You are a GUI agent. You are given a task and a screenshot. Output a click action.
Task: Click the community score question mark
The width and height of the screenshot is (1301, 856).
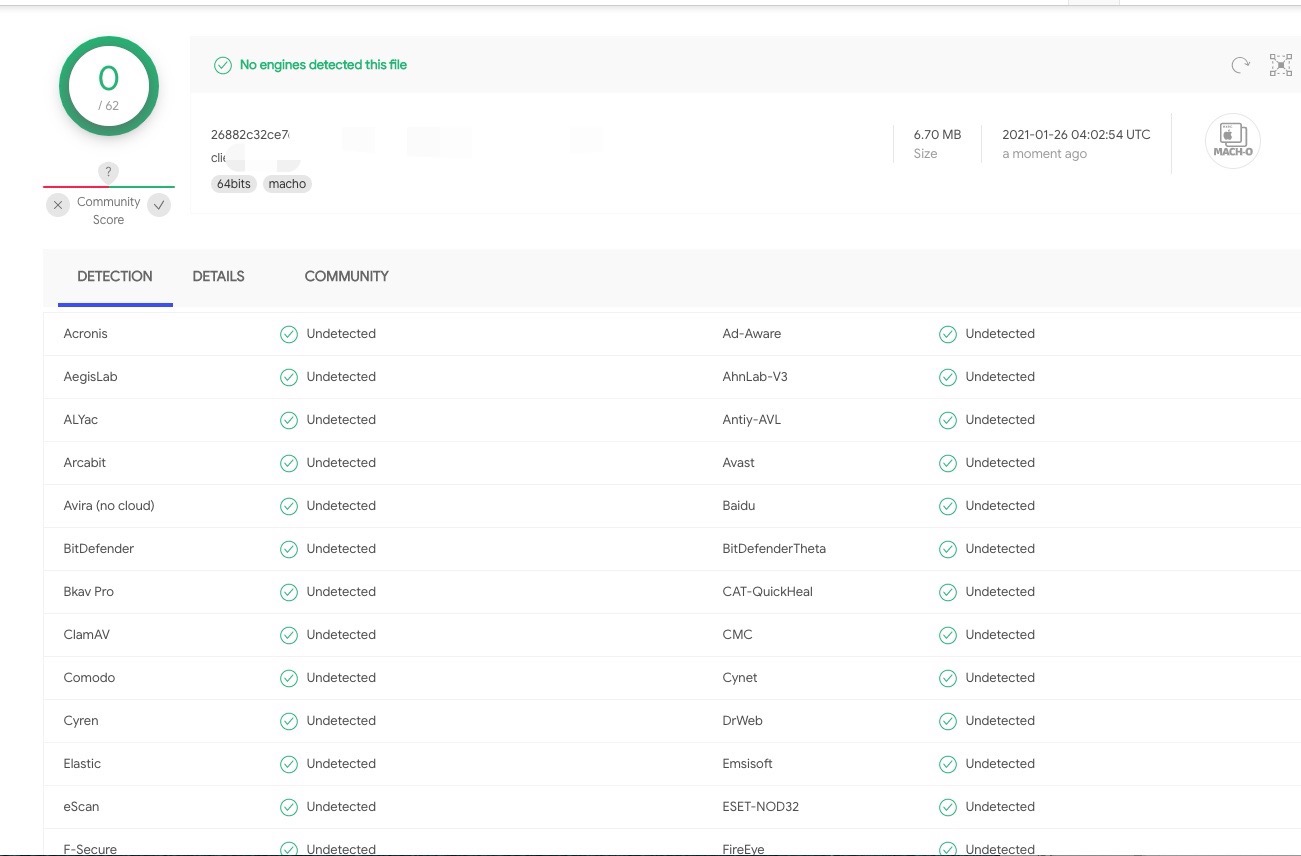(108, 172)
